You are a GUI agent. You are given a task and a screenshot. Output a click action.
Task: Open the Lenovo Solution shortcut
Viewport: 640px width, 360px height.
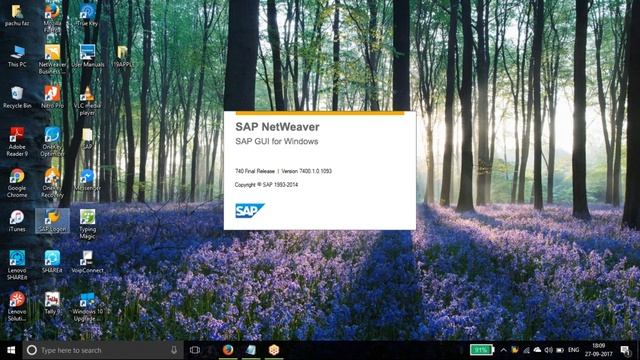(17, 307)
